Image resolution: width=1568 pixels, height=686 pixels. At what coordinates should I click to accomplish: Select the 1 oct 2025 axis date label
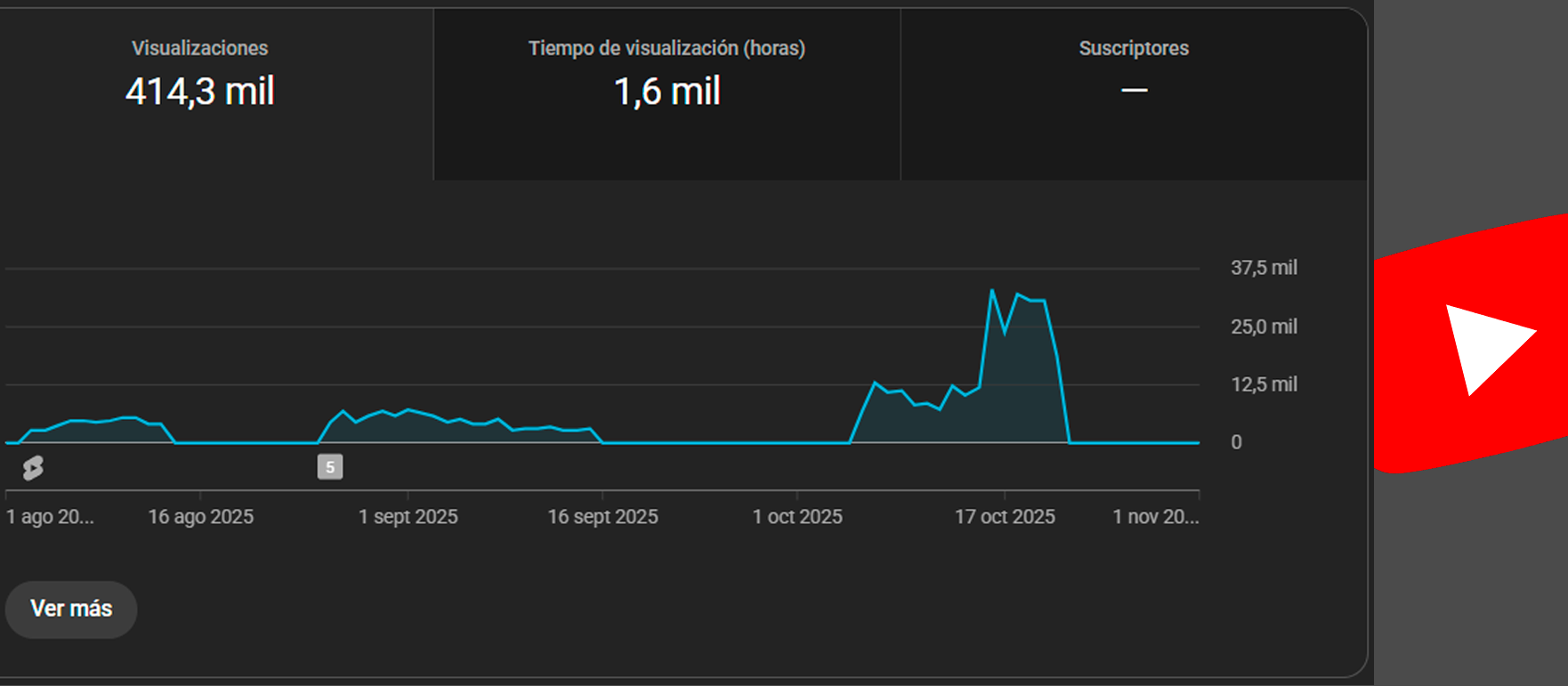click(x=796, y=517)
